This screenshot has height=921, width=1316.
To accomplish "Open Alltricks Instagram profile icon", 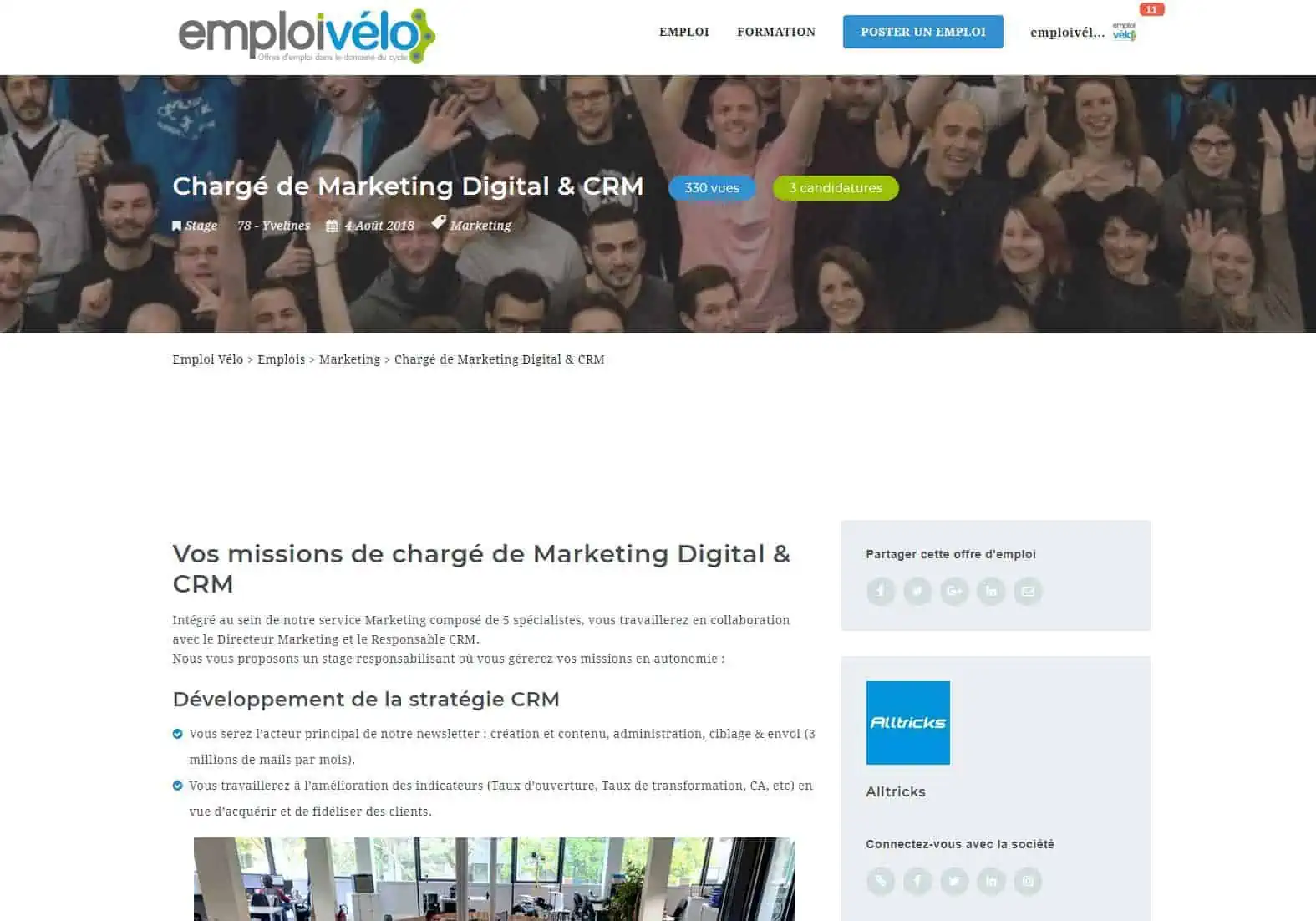I will pyautogui.click(x=1028, y=881).
